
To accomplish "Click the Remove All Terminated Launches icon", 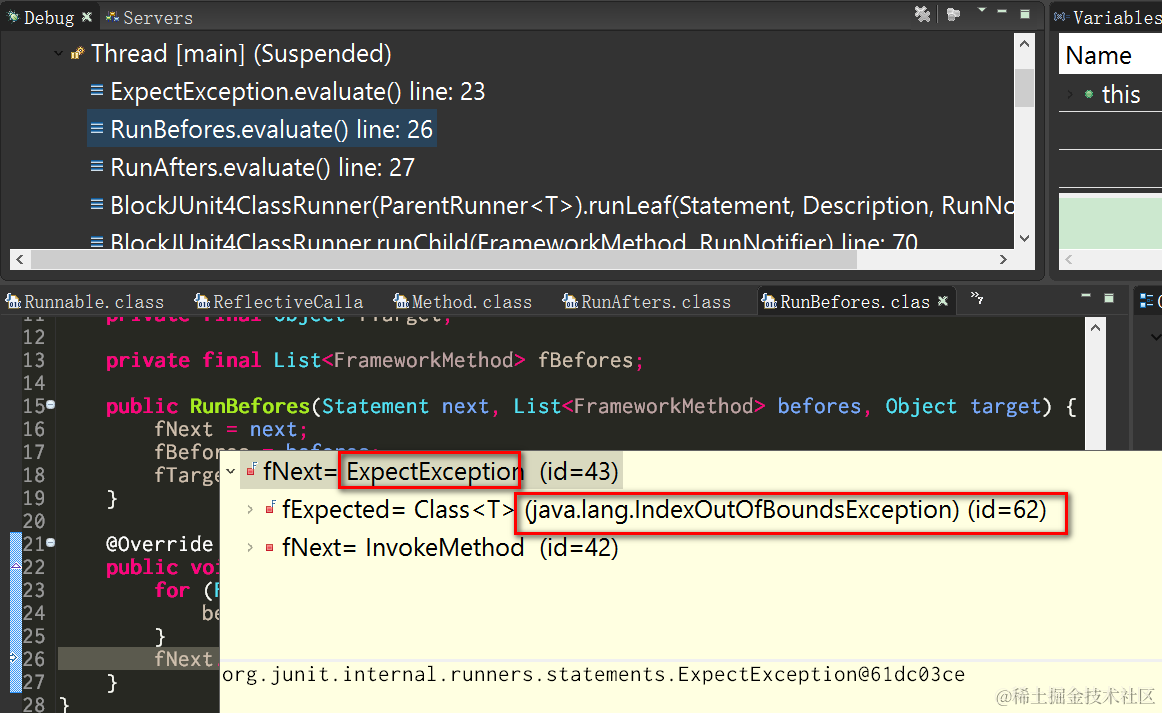I will 922,14.
